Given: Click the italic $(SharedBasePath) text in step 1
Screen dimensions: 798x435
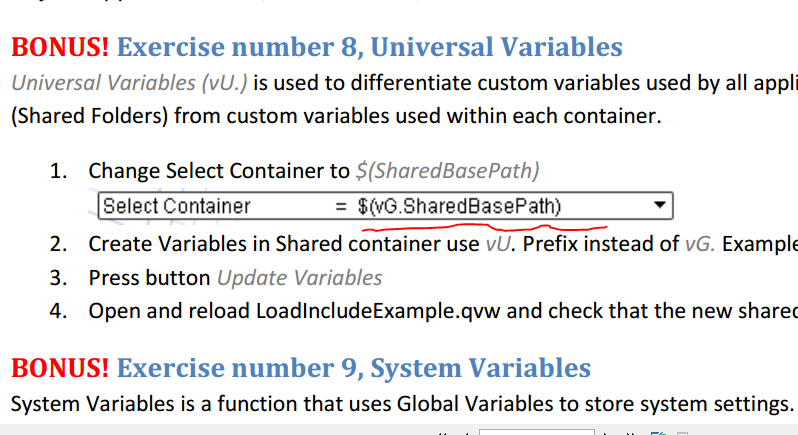Looking at the screenshot, I should tap(447, 171).
